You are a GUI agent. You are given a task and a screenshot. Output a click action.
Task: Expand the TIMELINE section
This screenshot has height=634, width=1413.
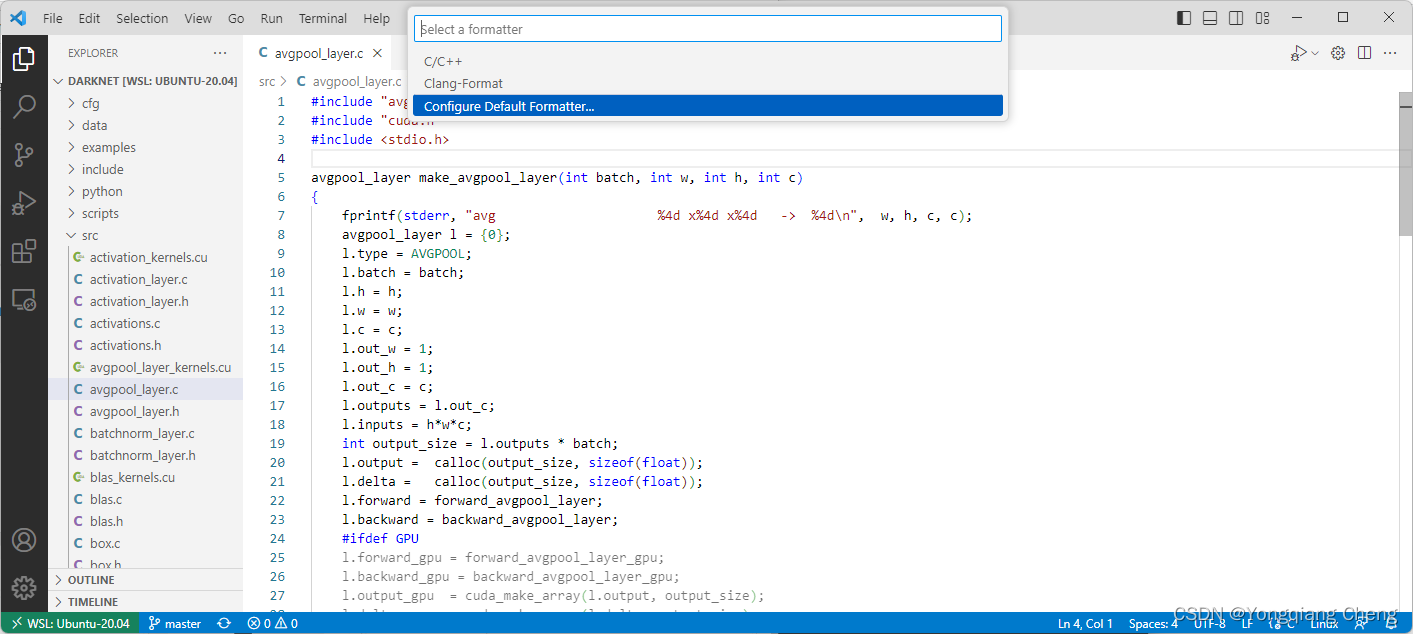[95, 601]
